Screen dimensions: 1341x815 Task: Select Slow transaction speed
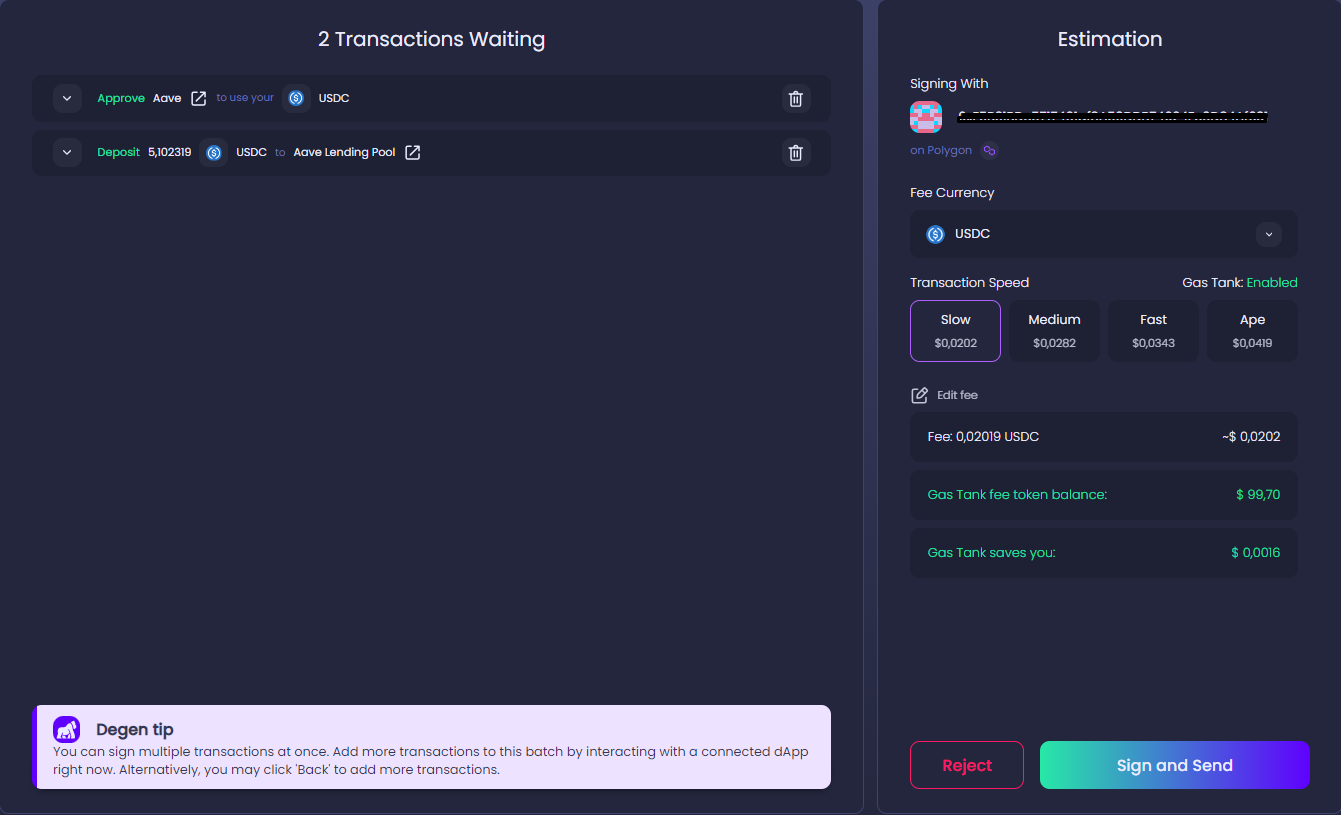click(955, 331)
